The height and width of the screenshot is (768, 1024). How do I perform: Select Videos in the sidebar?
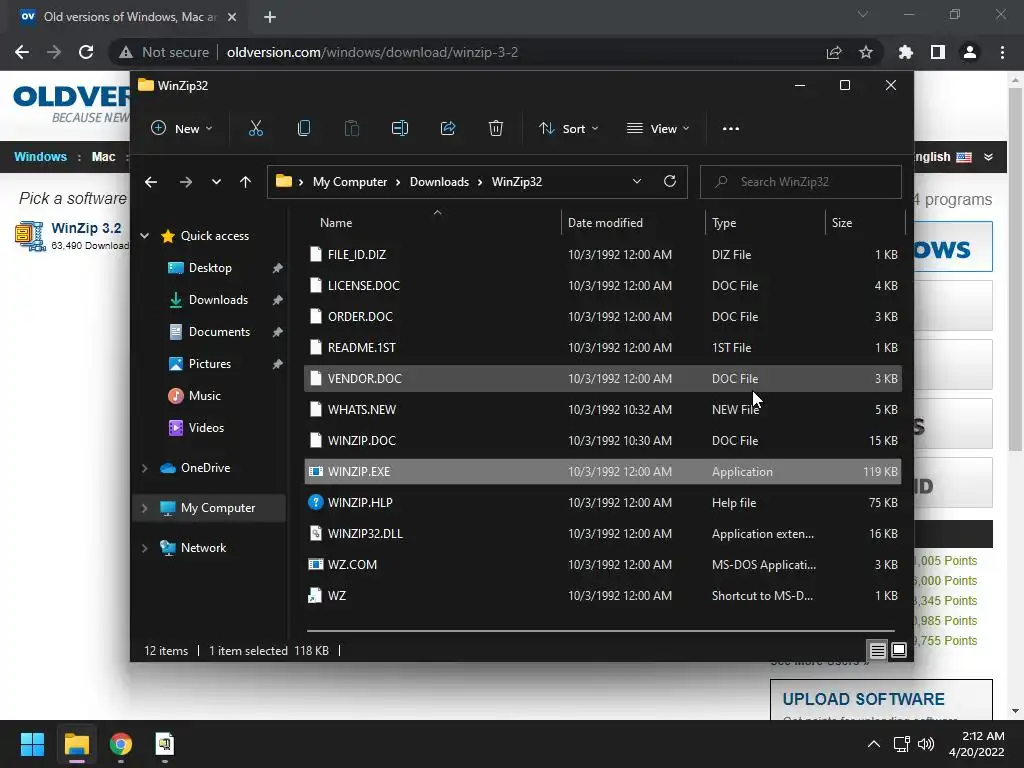tap(206, 428)
